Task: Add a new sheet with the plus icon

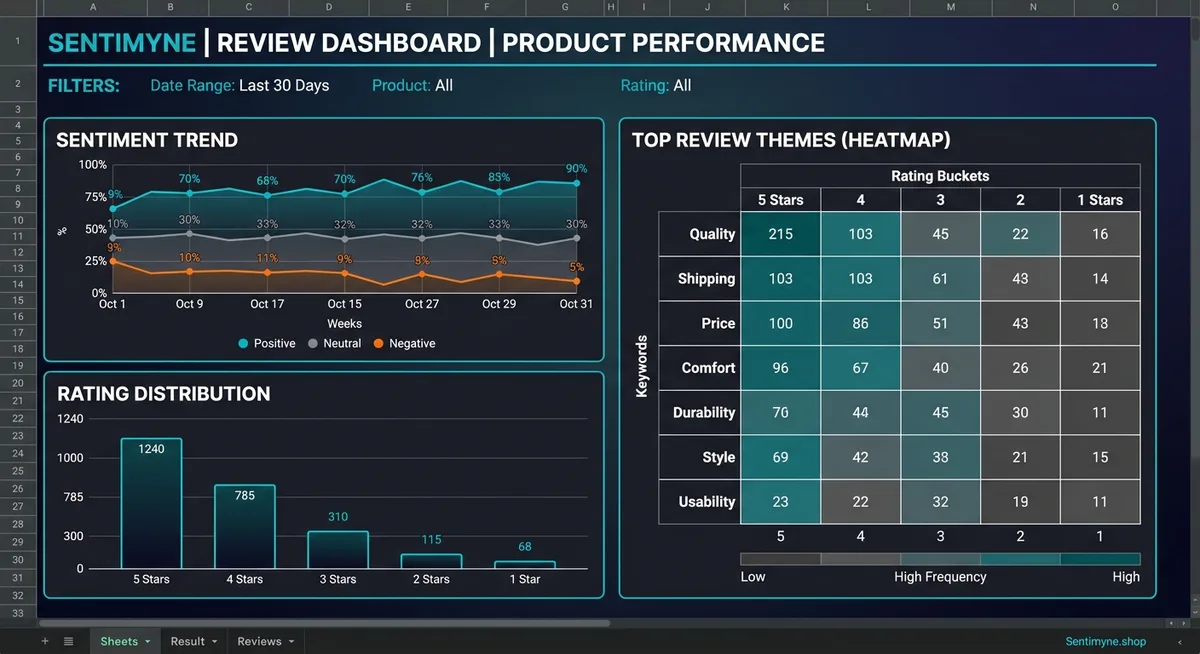Action: (x=44, y=640)
